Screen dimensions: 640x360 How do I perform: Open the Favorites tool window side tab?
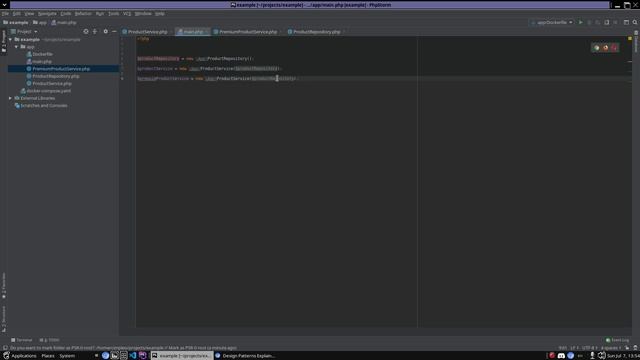tap(4, 285)
